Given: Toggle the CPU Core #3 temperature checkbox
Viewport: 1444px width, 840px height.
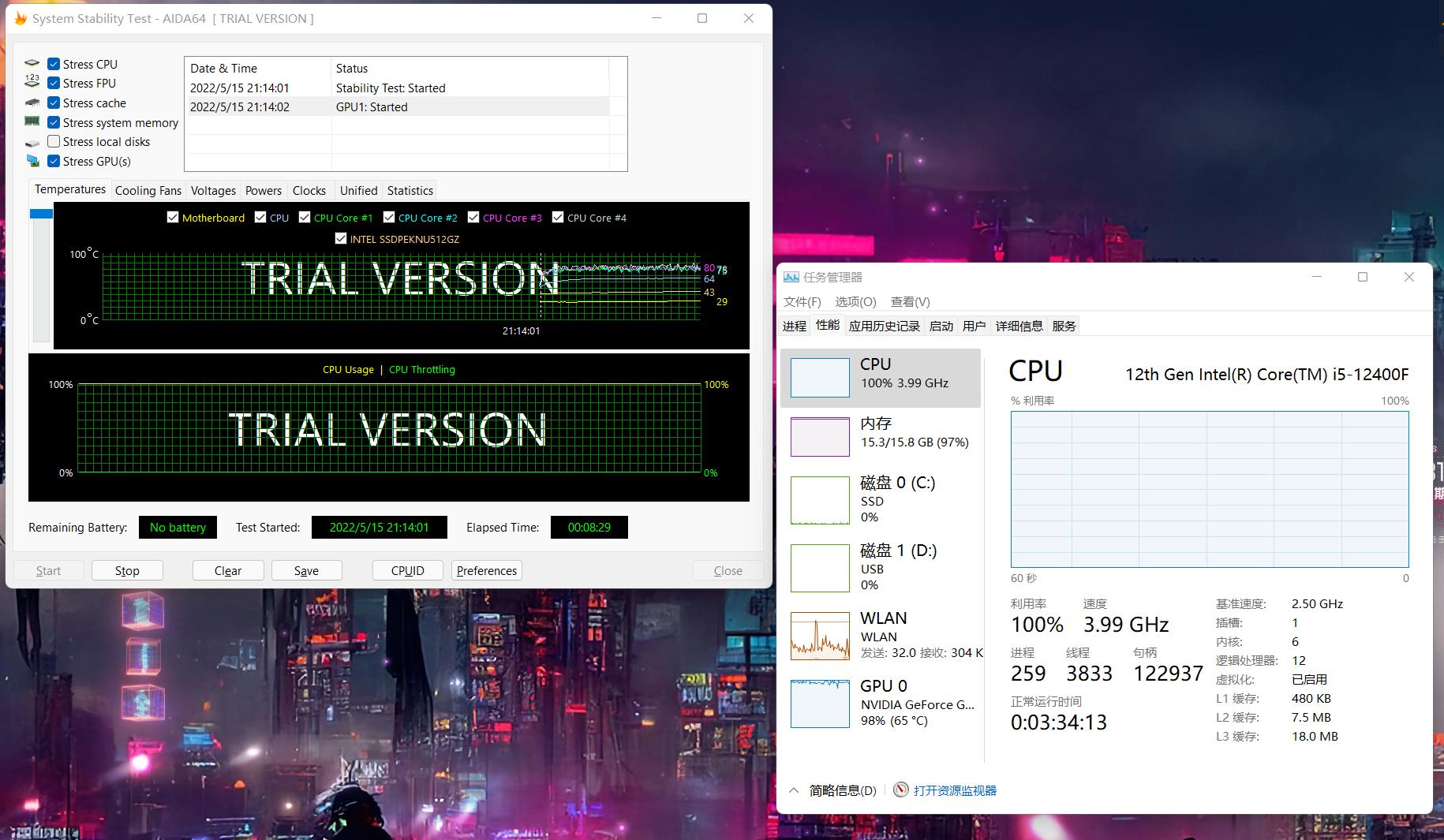Looking at the screenshot, I should (473, 217).
